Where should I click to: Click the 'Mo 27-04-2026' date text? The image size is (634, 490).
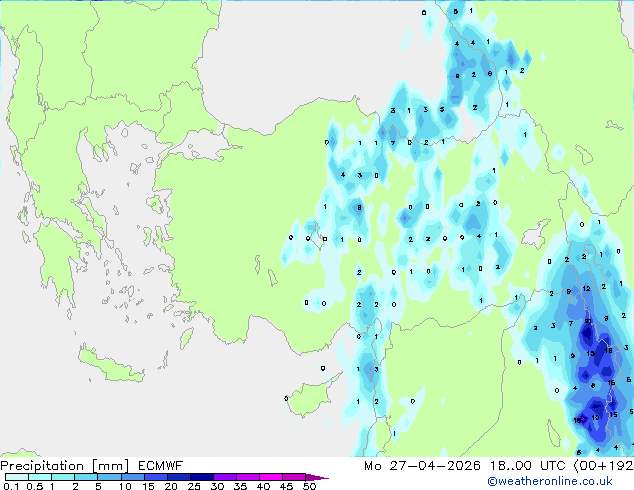(x=423, y=466)
